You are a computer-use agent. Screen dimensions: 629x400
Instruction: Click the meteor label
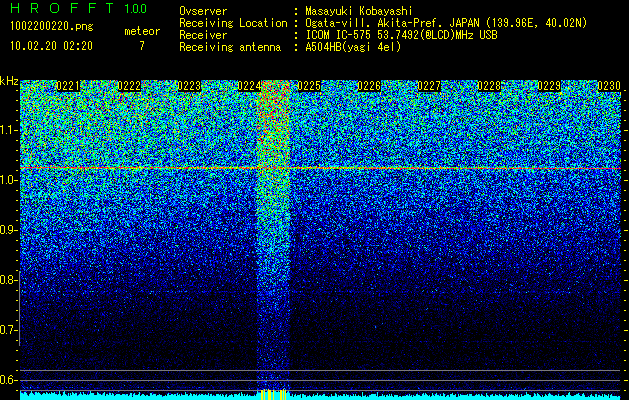pos(142,31)
